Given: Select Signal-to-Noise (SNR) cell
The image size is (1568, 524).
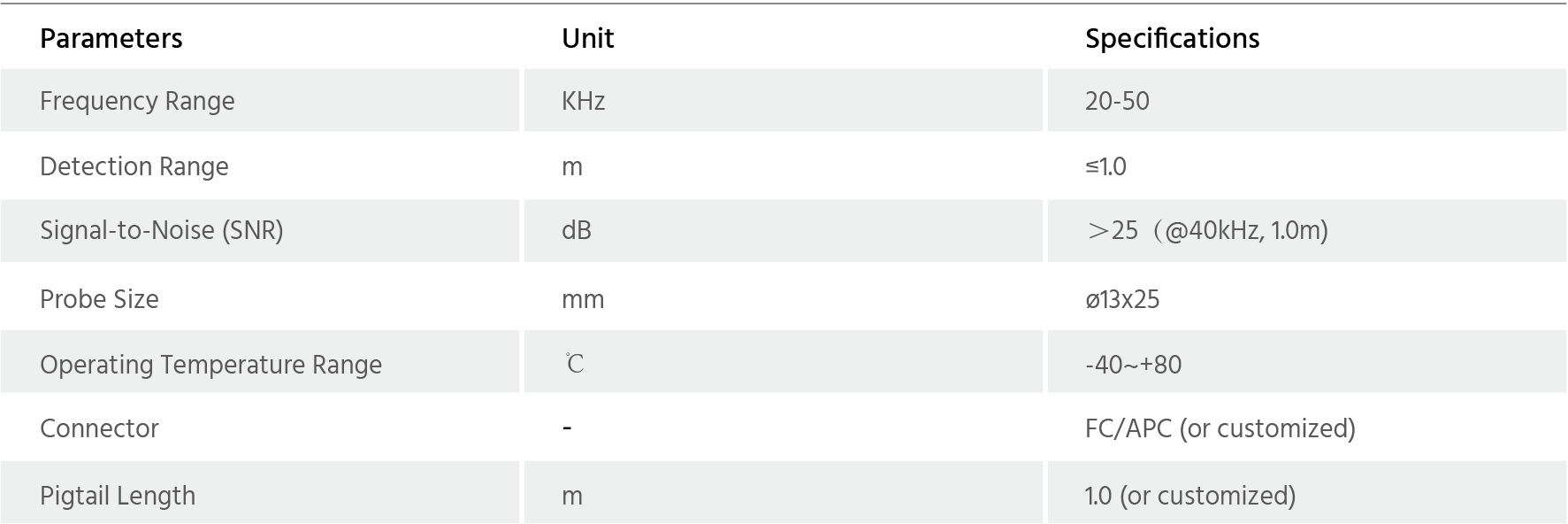Looking at the screenshot, I should pyautogui.click(x=260, y=230).
